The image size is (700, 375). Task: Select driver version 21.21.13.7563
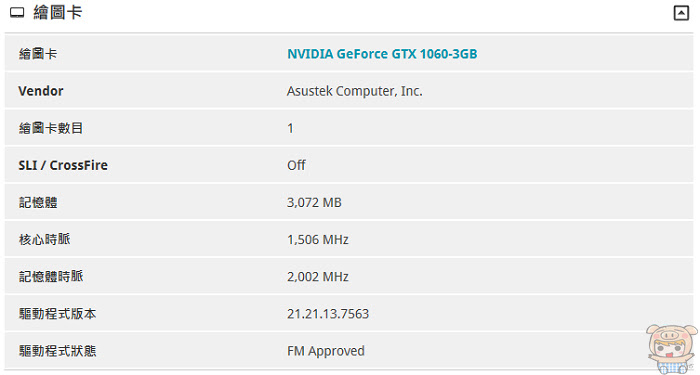(x=328, y=314)
